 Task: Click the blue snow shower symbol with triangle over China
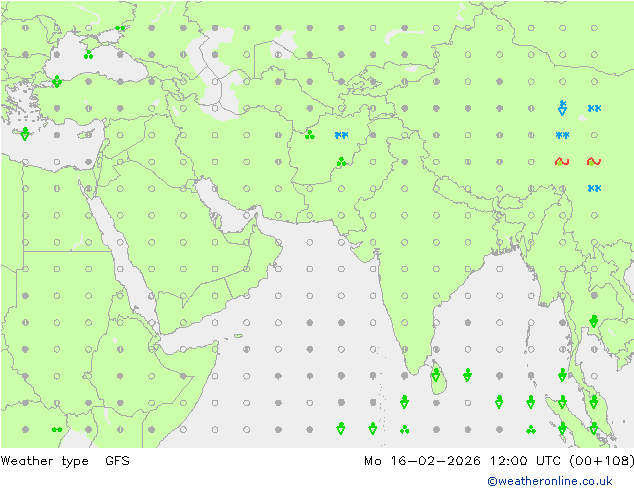[x=562, y=108]
